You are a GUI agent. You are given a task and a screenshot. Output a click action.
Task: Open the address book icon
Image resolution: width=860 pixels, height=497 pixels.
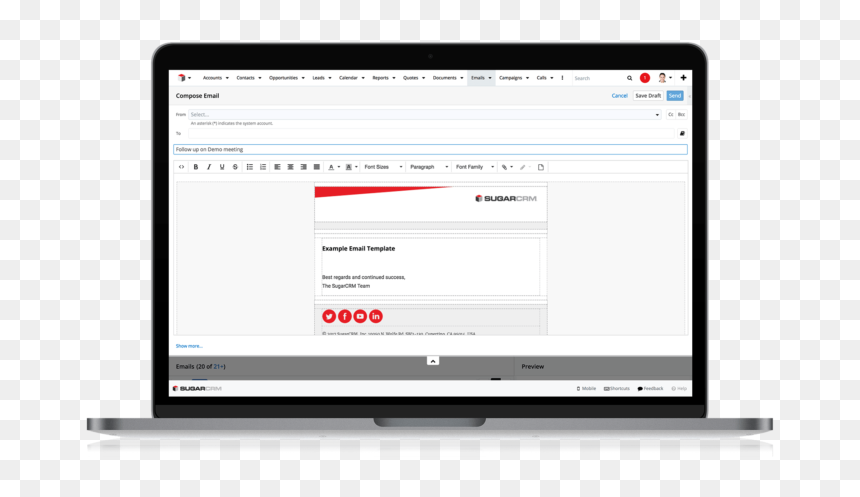click(682, 133)
